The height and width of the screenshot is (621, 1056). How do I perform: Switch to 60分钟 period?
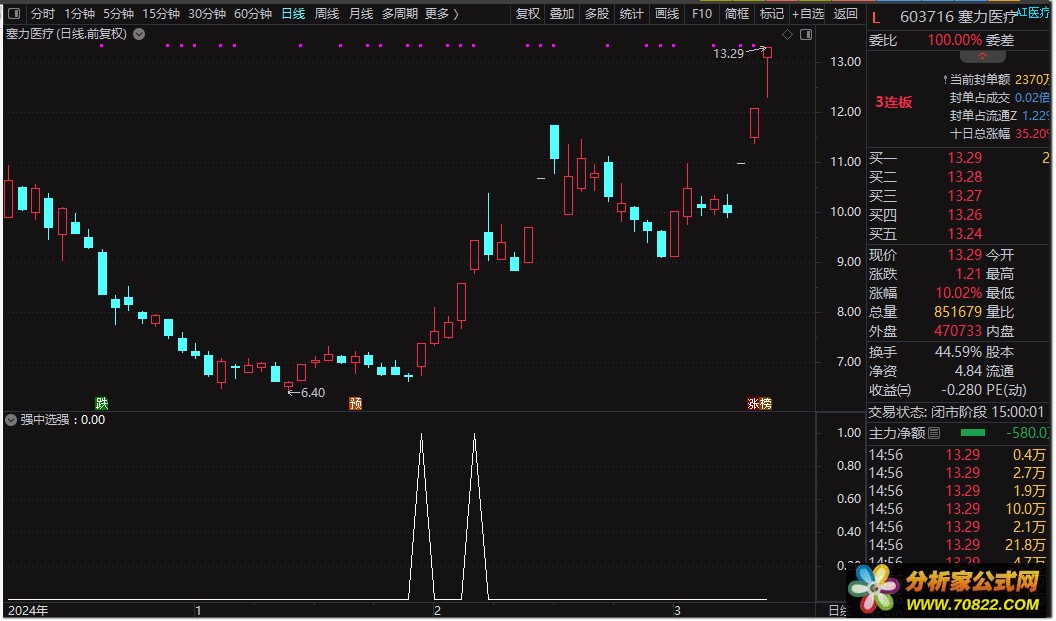pyautogui.click(x=253, y=13)
